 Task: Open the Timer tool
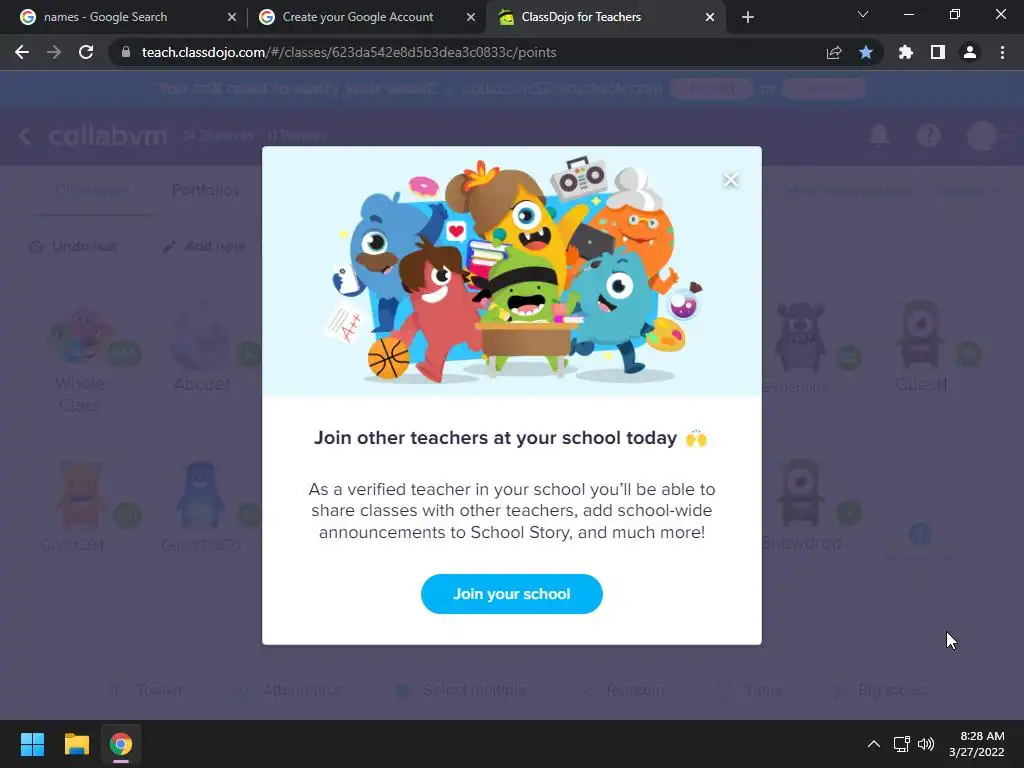pos(749,690)
